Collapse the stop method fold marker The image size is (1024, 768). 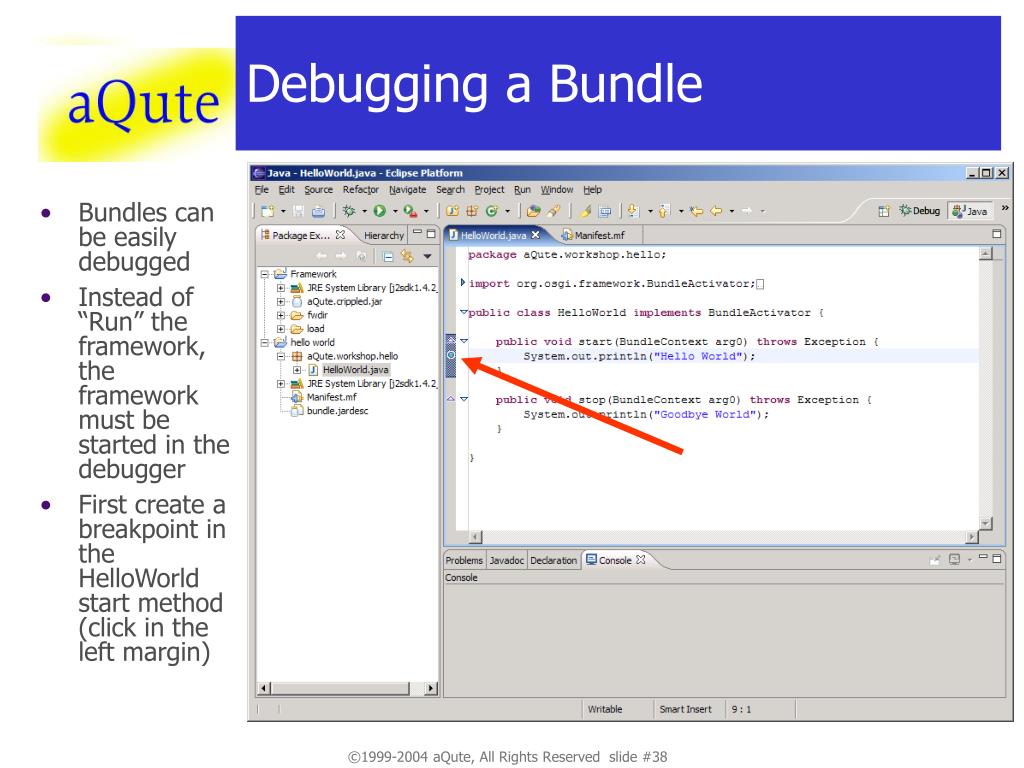coord(464,398)
